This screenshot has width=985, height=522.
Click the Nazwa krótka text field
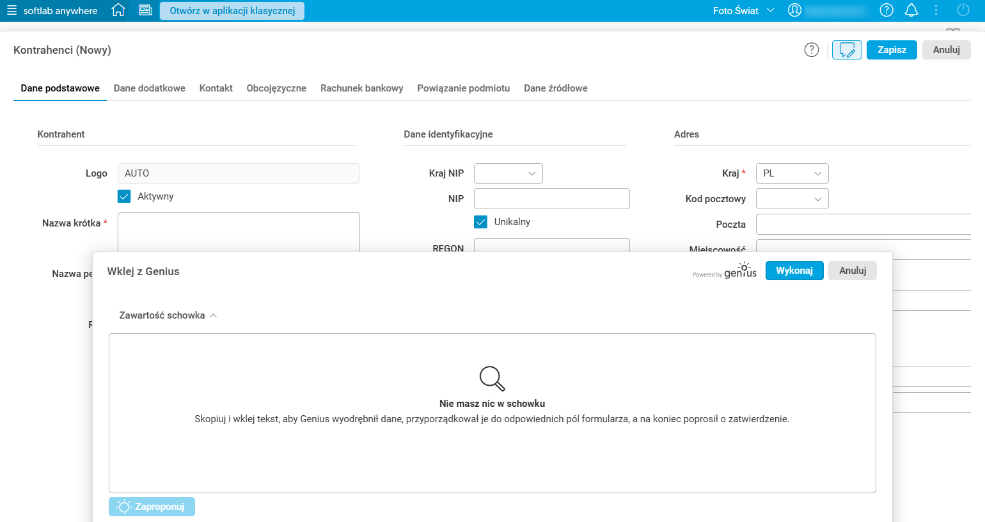(239, 232)
